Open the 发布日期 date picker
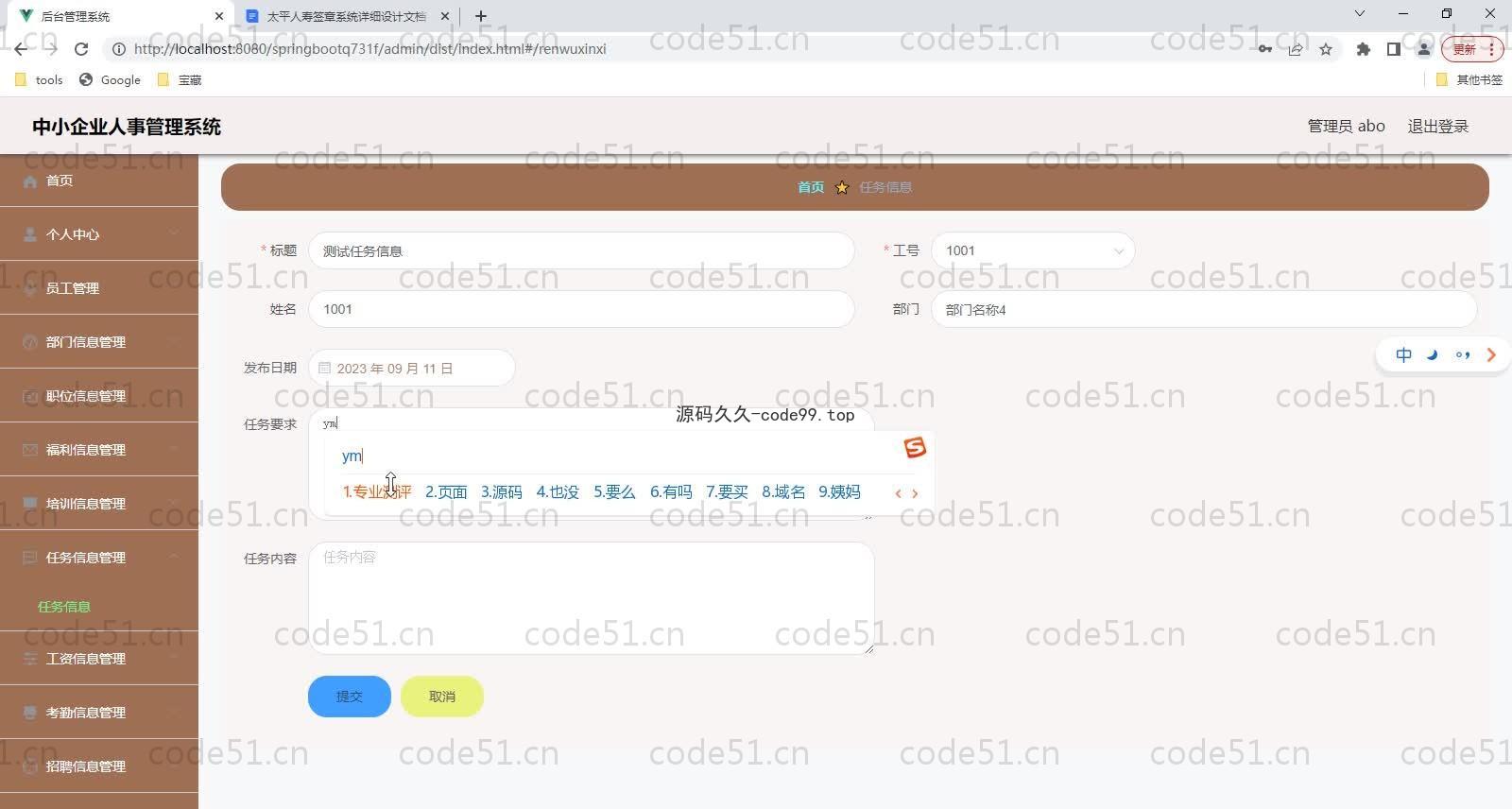Screen dimensions: 1512x809 (x=411, y=368)
